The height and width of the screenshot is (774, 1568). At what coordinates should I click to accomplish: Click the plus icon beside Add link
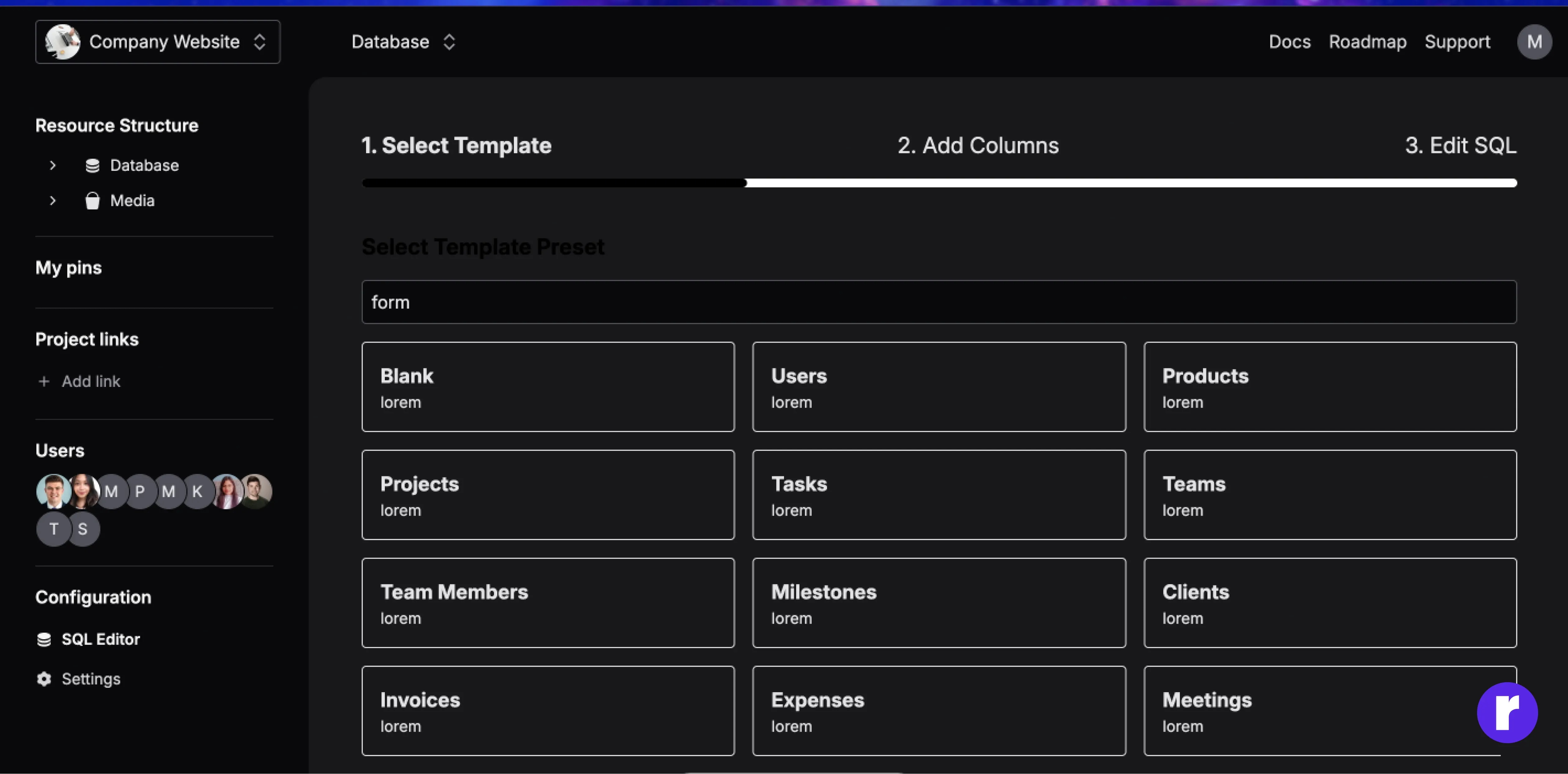point(44,381)
